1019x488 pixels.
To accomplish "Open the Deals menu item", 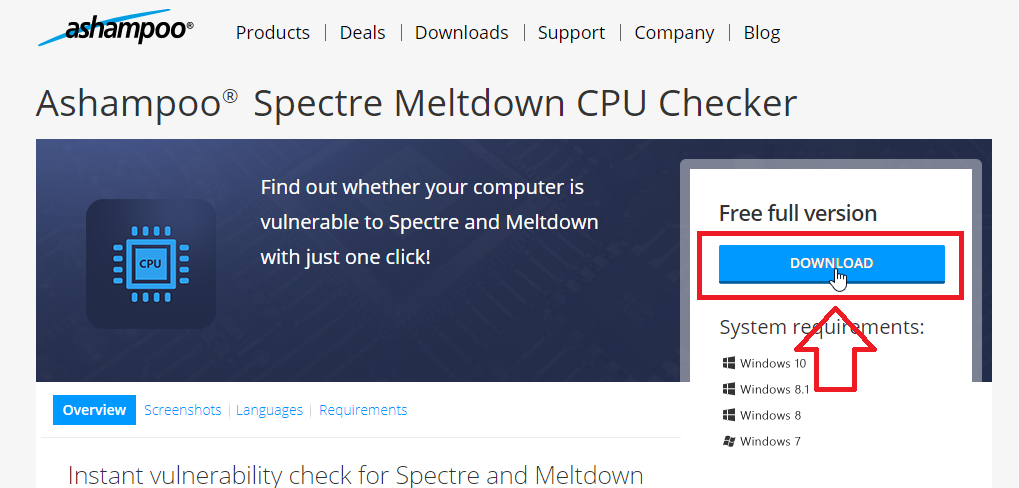I will [363, 32].
